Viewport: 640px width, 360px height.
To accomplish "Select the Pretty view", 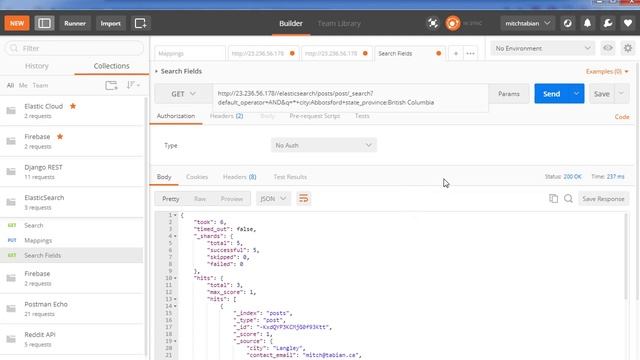I will pyautogui.click(x=171, y=199).
